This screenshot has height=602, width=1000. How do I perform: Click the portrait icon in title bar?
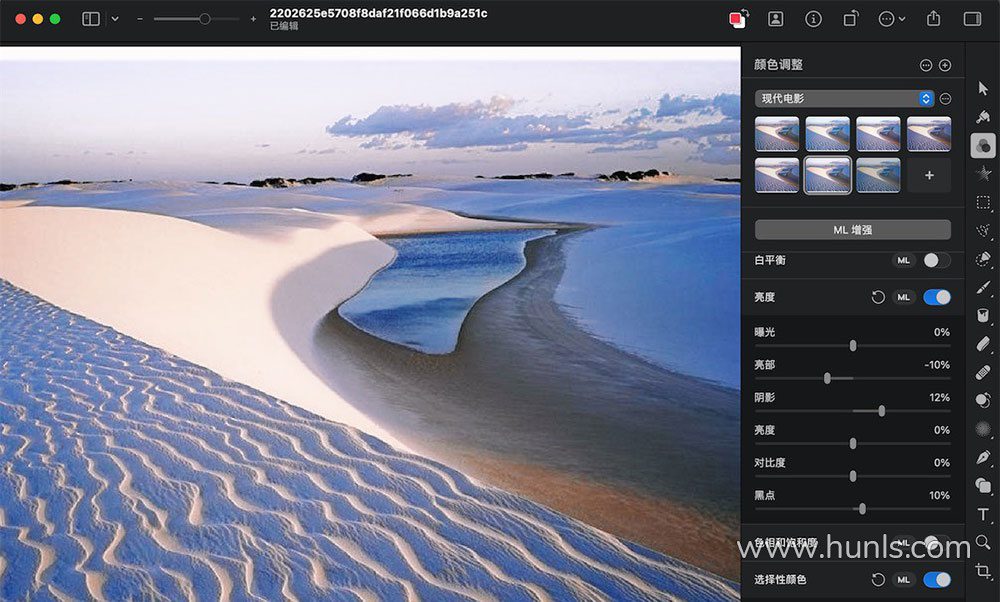coord(776,19)
